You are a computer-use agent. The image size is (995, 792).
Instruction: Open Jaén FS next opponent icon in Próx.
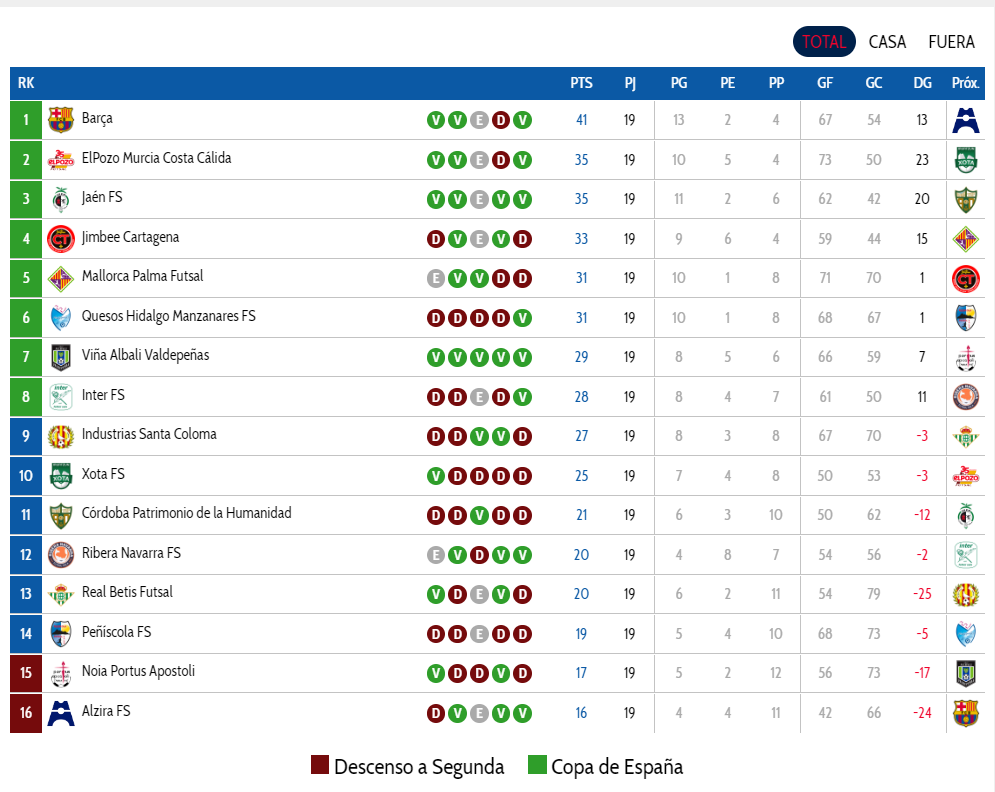(965, 199)
